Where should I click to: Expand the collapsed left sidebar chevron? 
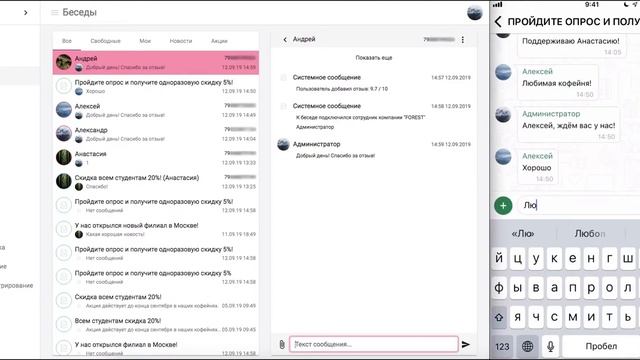(x=26, y=13)
